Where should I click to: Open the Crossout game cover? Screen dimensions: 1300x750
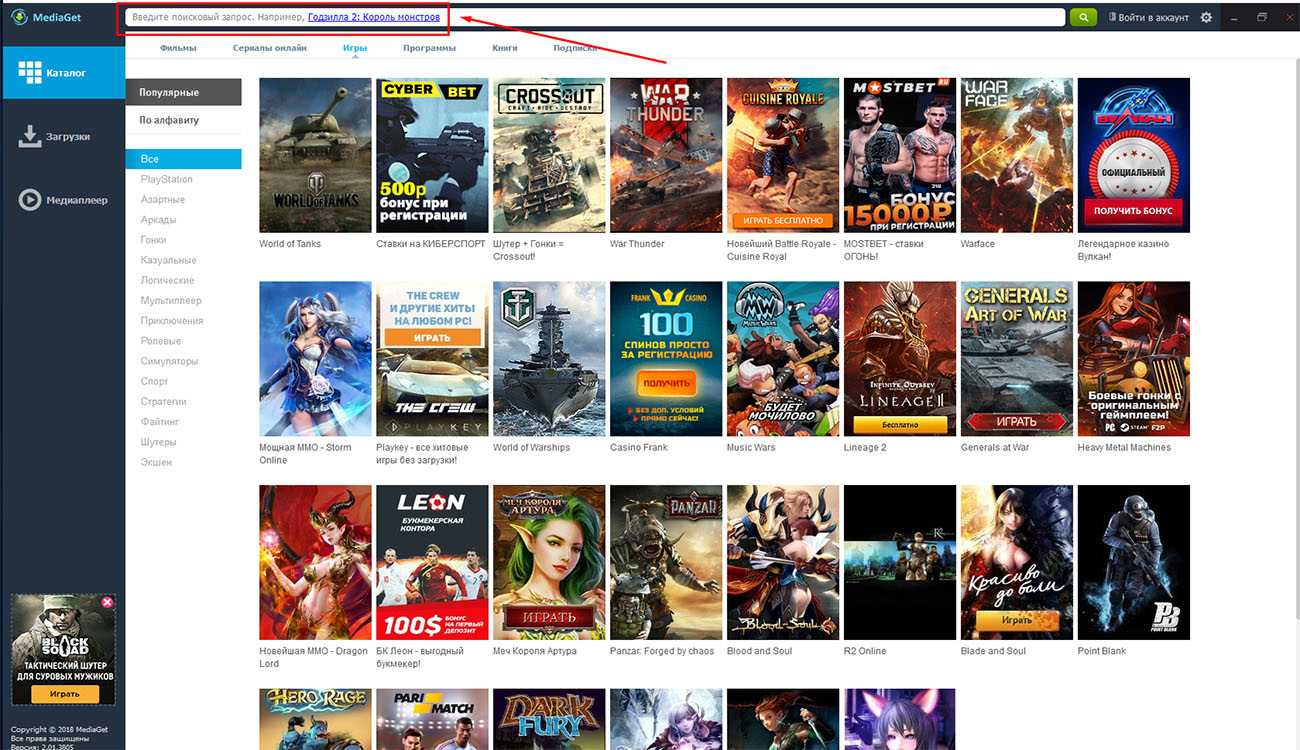pyautogui.click(x=549, y=155)
